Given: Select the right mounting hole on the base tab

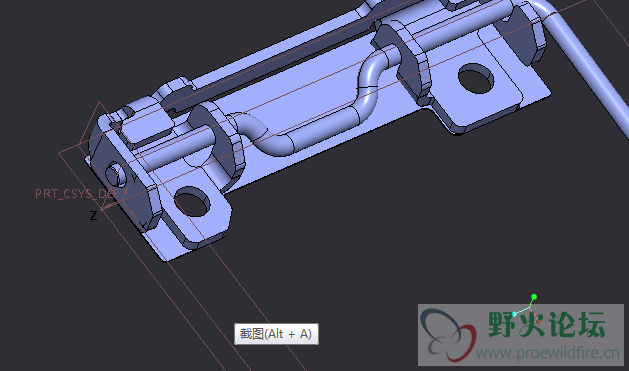Looking at the screenshot, I should click(x=476, y=78).
